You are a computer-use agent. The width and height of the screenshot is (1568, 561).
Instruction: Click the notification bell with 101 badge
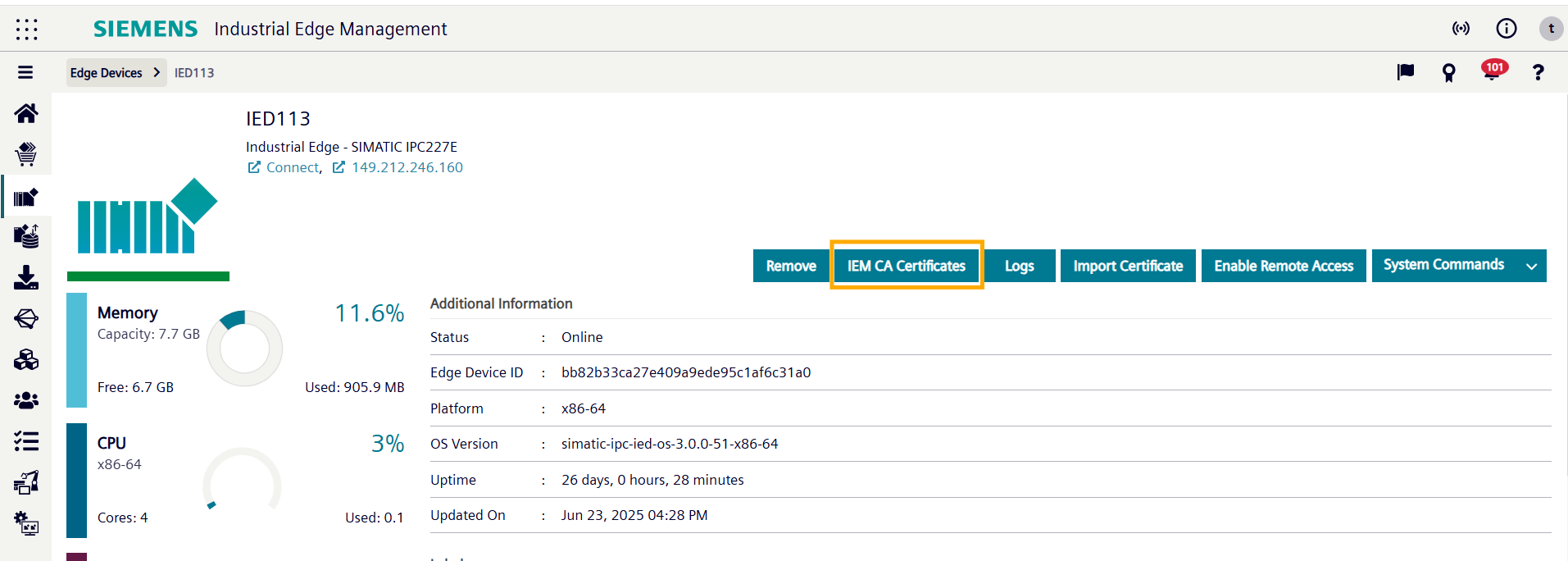1492,72
